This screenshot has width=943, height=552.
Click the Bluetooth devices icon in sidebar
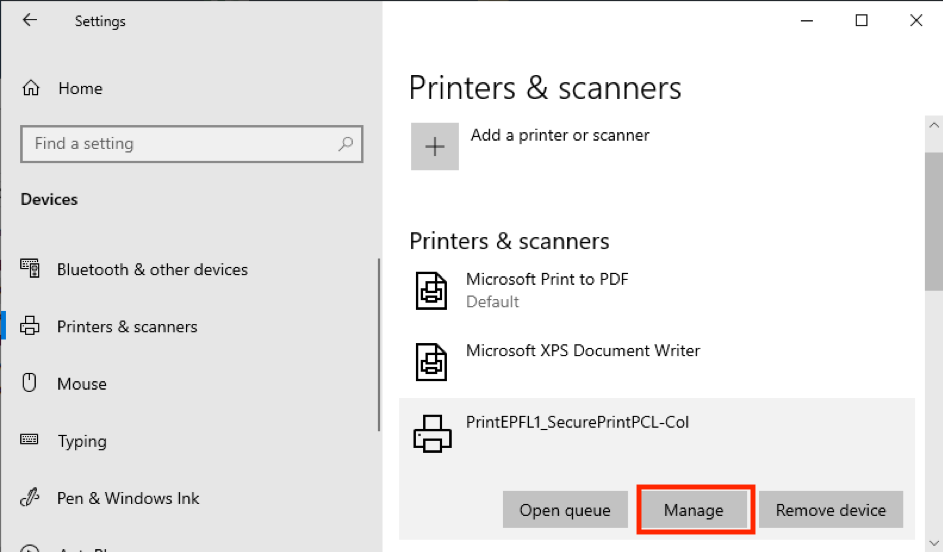pos(30,268)
